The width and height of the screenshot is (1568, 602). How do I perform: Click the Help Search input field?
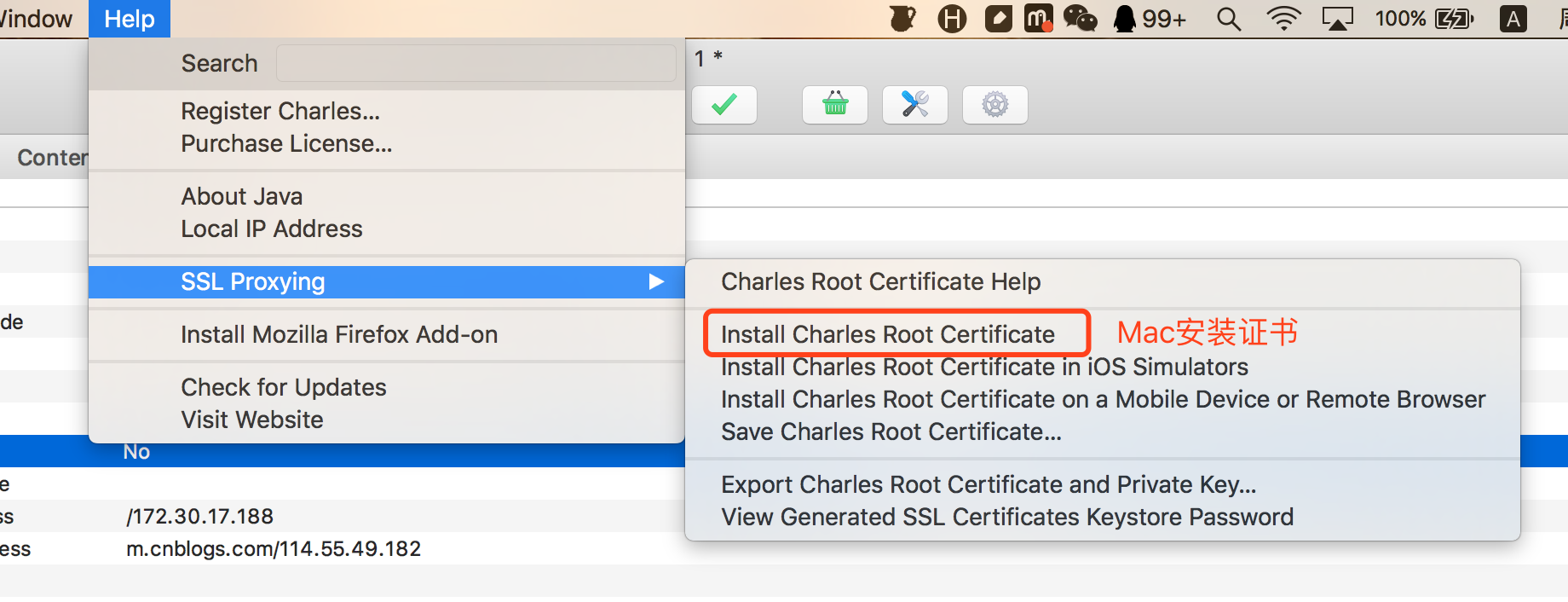(x=476, y=63)
